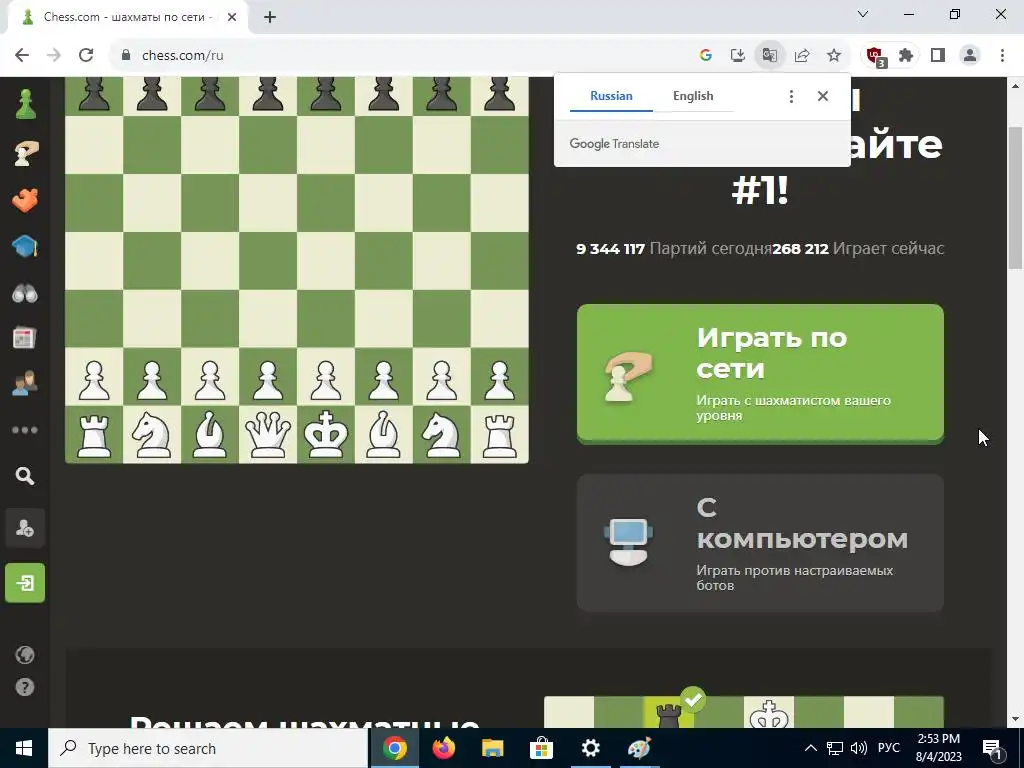Viewport: 1024px width, 768px height.
Task: Open the Extensions puzzle icon in Chrome
Action: pos(906,56)
